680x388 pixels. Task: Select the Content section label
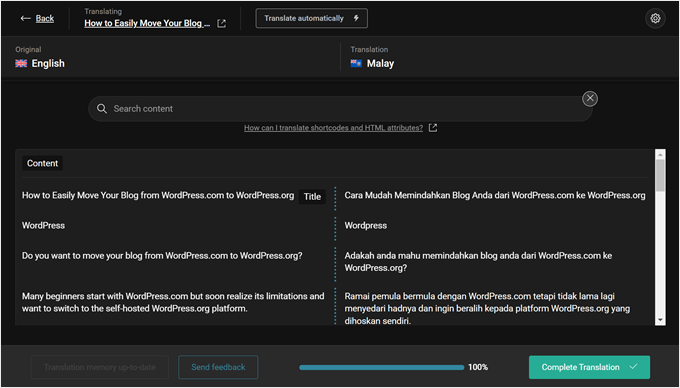42,163
